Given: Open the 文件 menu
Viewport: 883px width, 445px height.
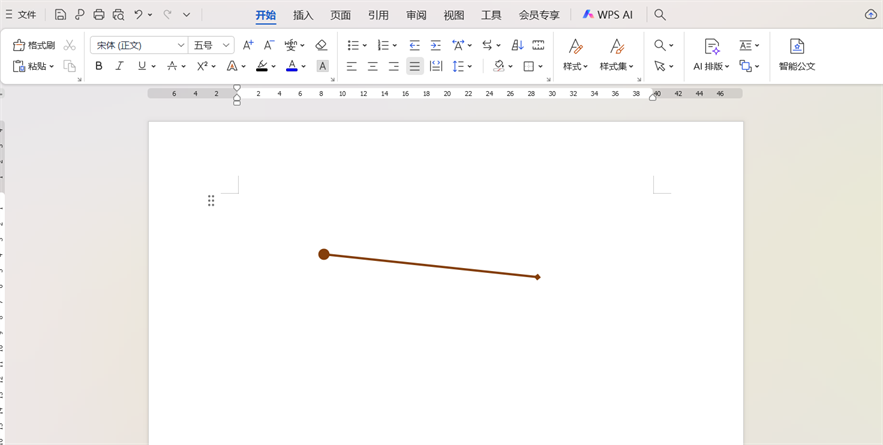Looking at the screenshot, I should 21,15.
